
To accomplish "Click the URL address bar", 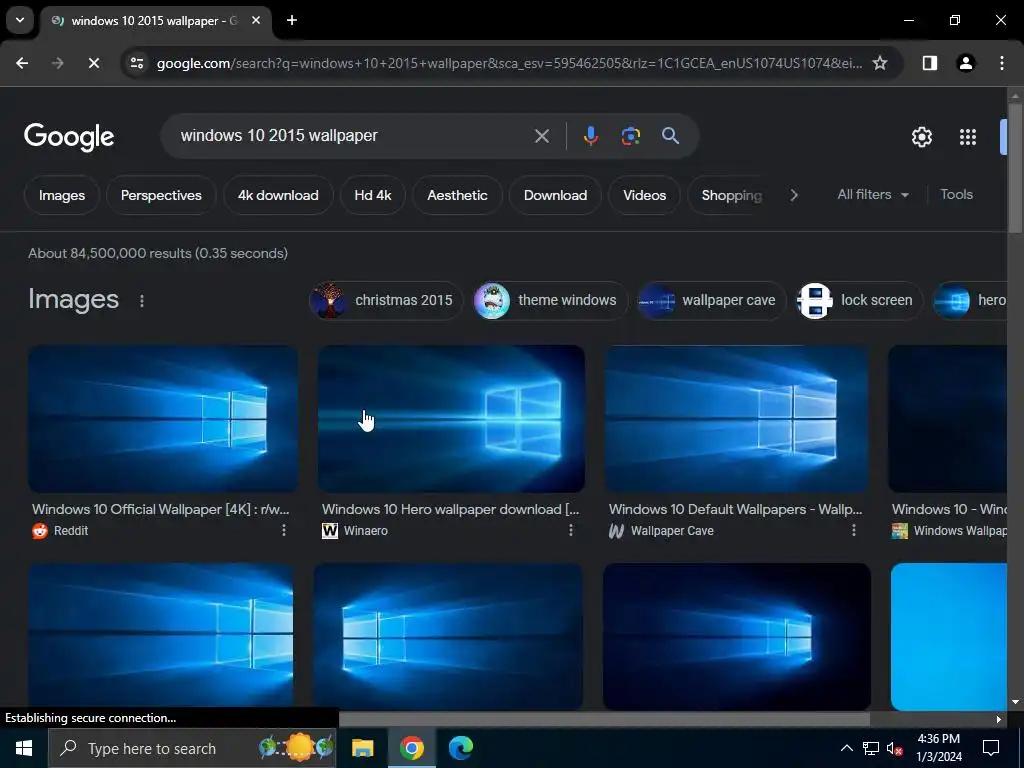I will [509, 63].
